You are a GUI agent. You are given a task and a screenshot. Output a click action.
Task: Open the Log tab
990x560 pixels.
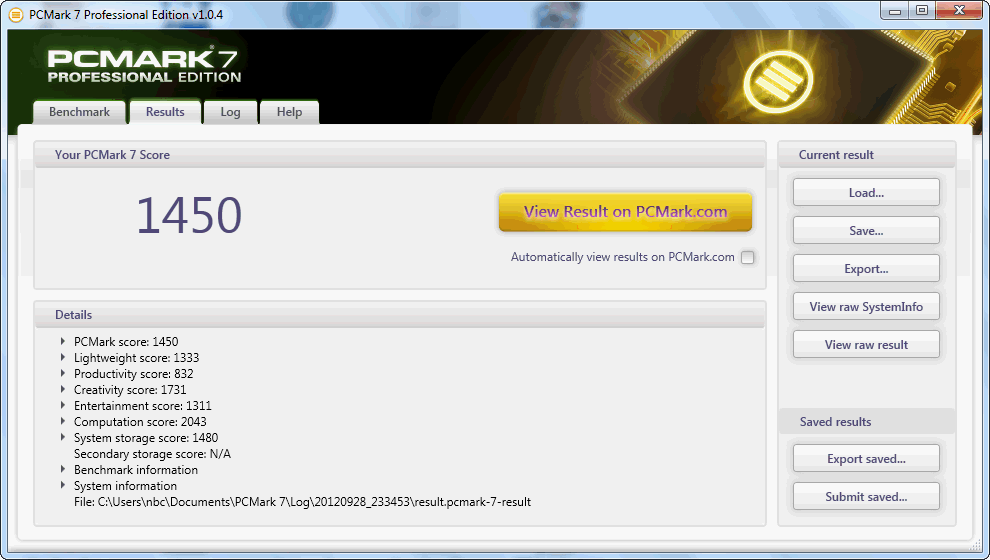[x=230, y=112]
